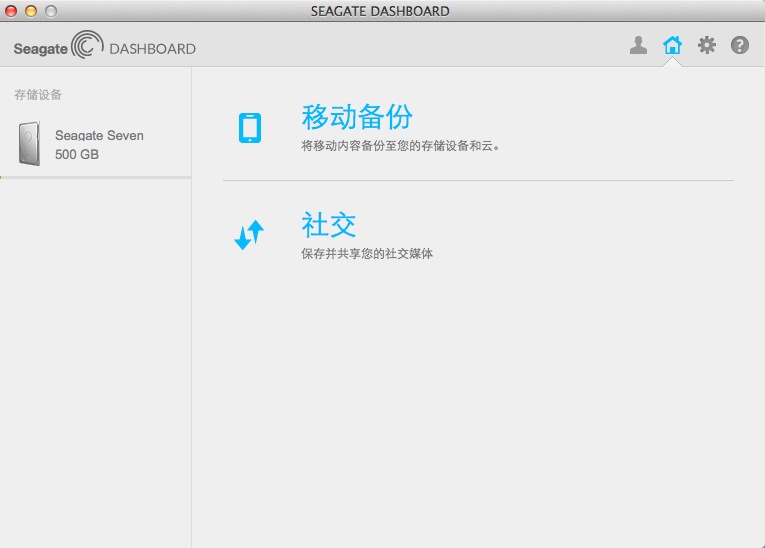
Task: Click the 500 GB capacity text
Action: click(77, 154)
